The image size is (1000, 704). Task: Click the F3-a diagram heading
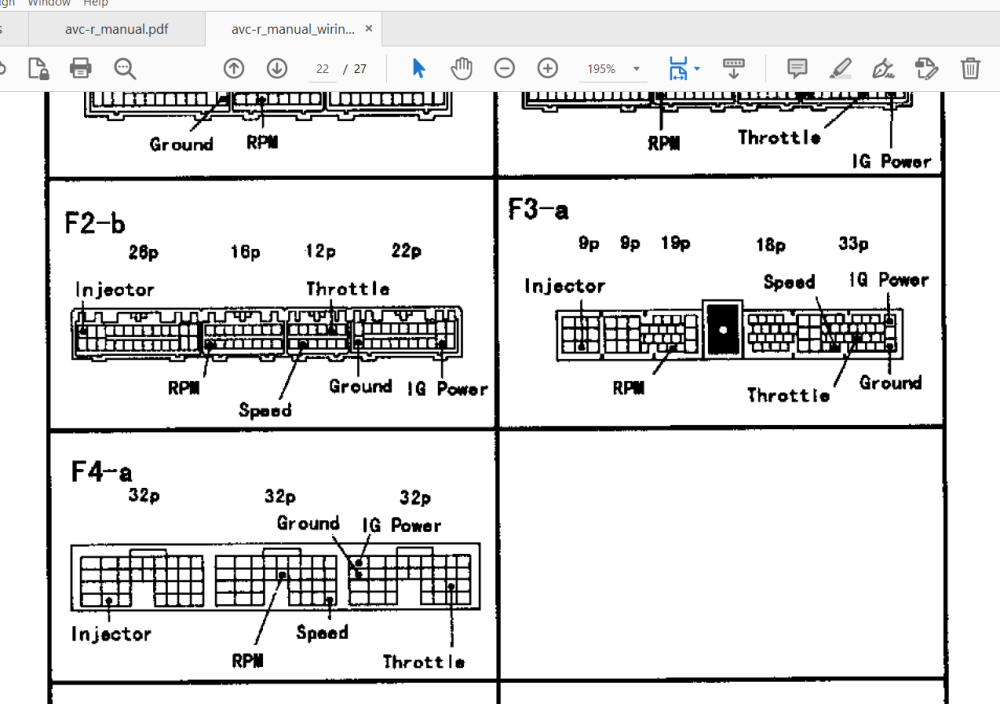coord(538,209)
